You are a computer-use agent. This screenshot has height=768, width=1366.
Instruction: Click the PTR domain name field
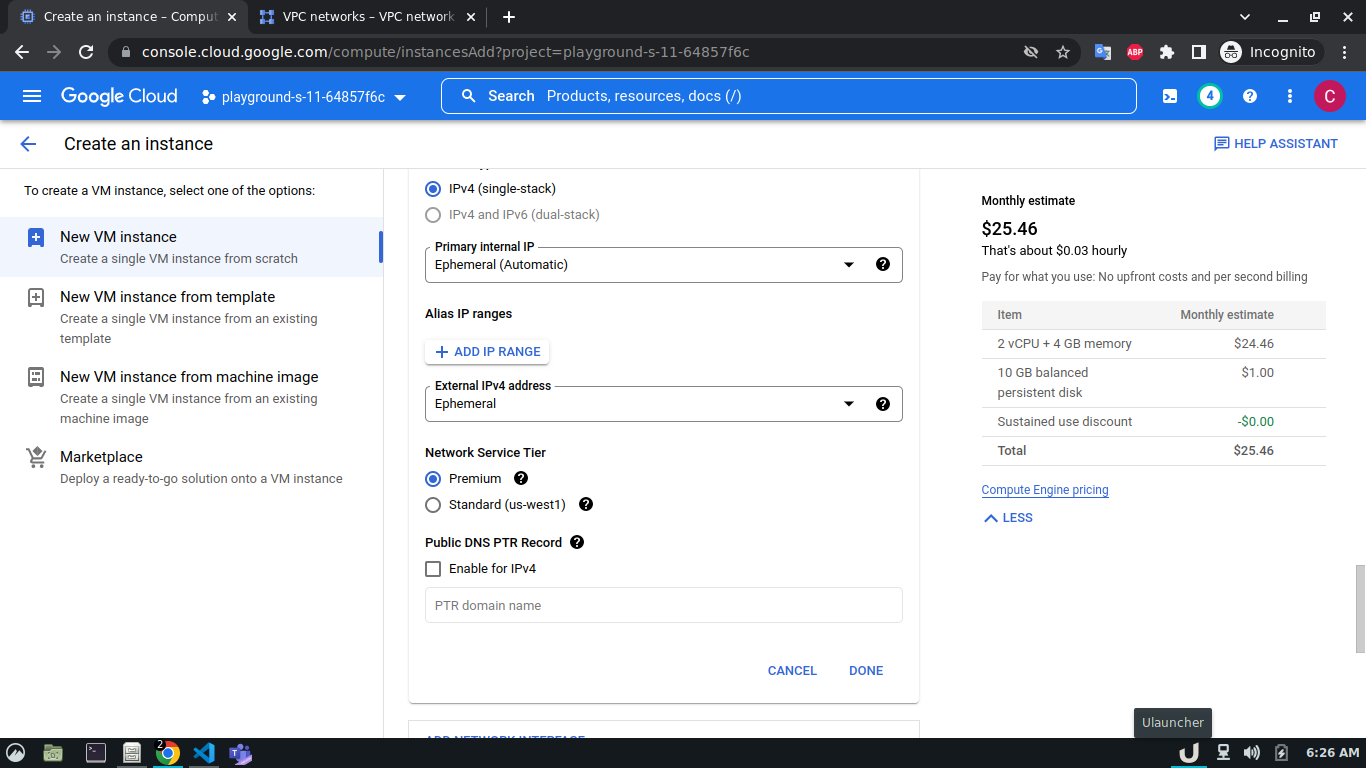tap(664, 605)
